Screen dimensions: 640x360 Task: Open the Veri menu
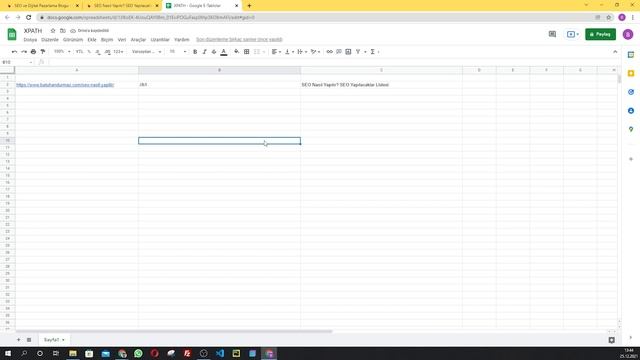tap(122, 40)
